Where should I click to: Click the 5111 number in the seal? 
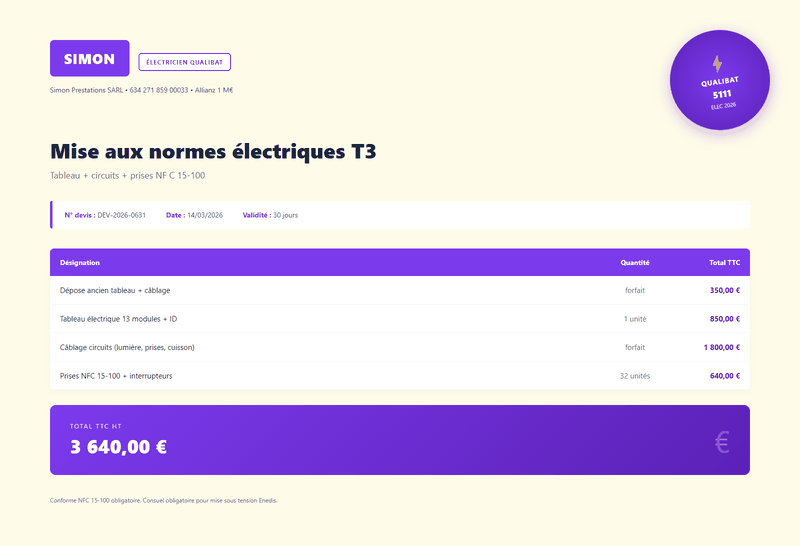tap(722, 94)
